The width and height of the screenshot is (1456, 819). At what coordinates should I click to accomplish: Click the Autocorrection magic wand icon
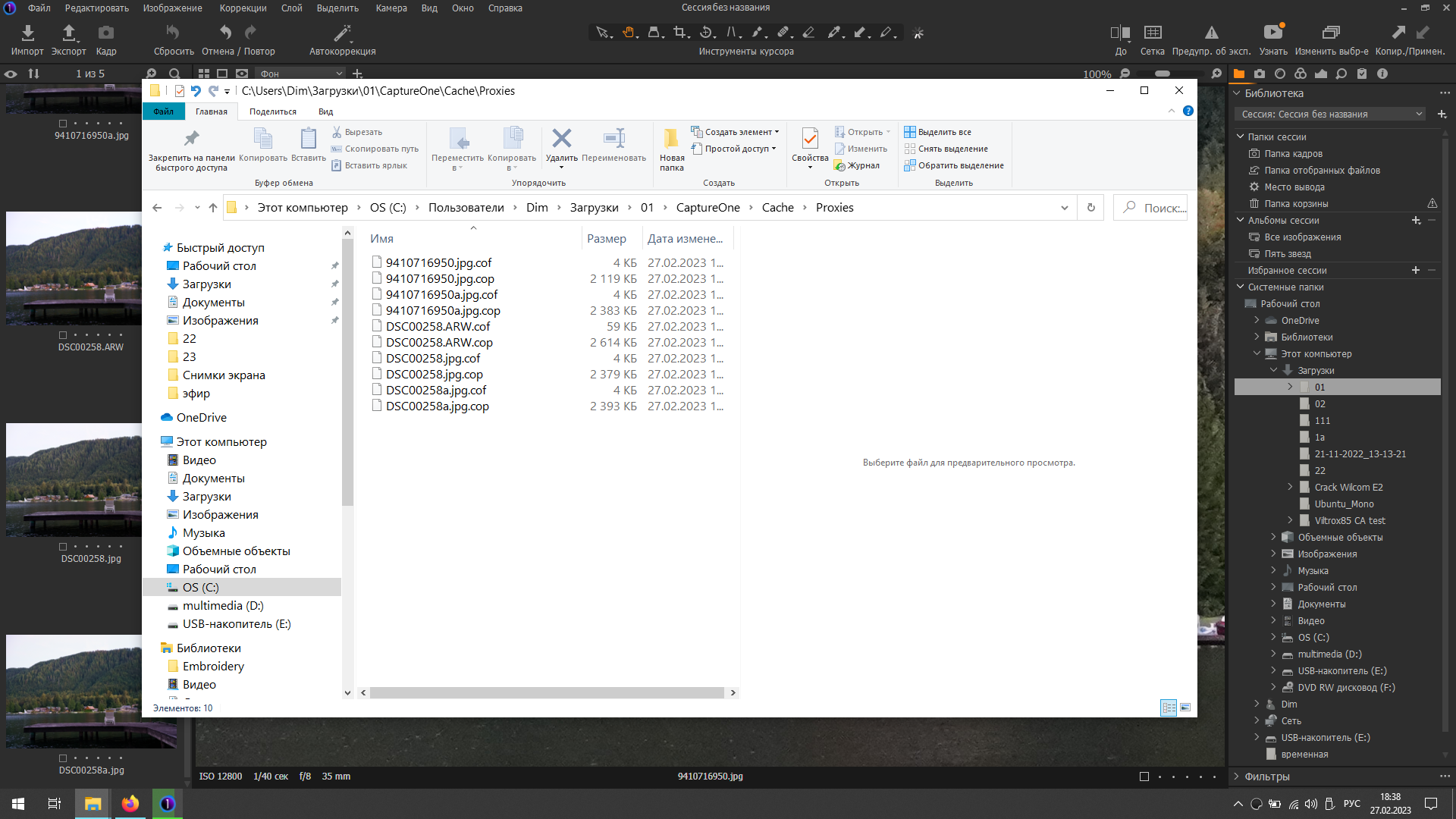pos(342,33)
